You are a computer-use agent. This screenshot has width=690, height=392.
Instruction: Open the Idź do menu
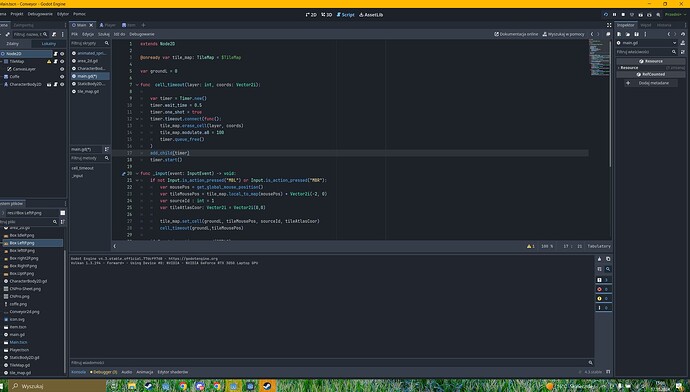point(119,34)
